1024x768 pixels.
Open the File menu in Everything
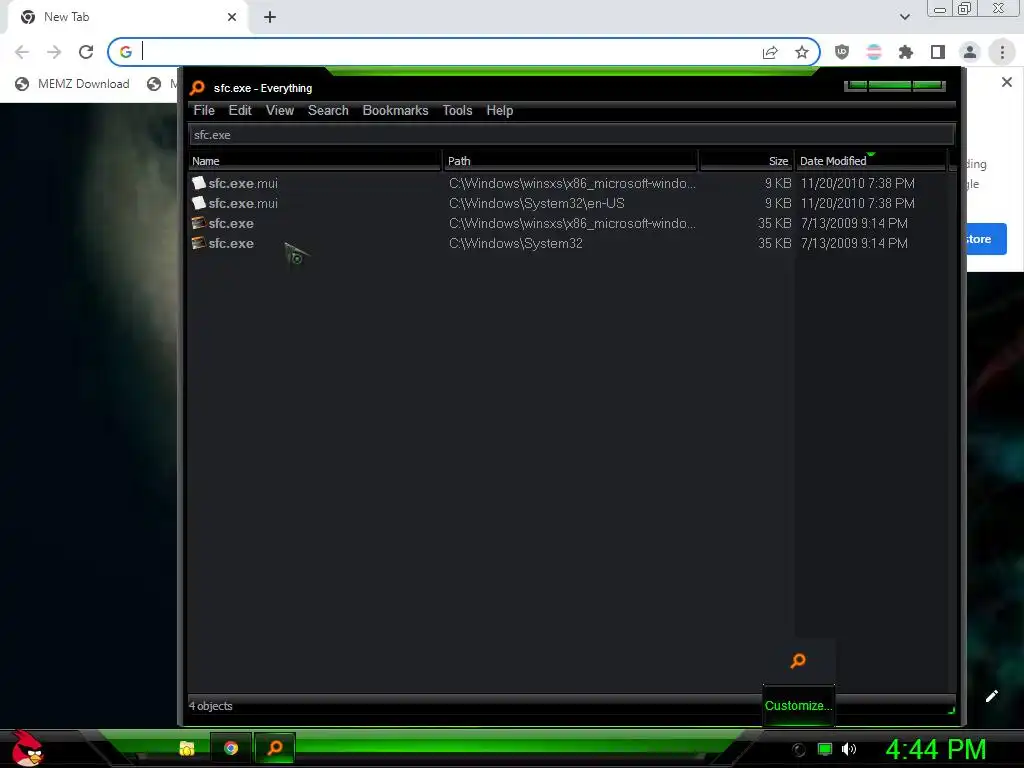click(204, 110)
